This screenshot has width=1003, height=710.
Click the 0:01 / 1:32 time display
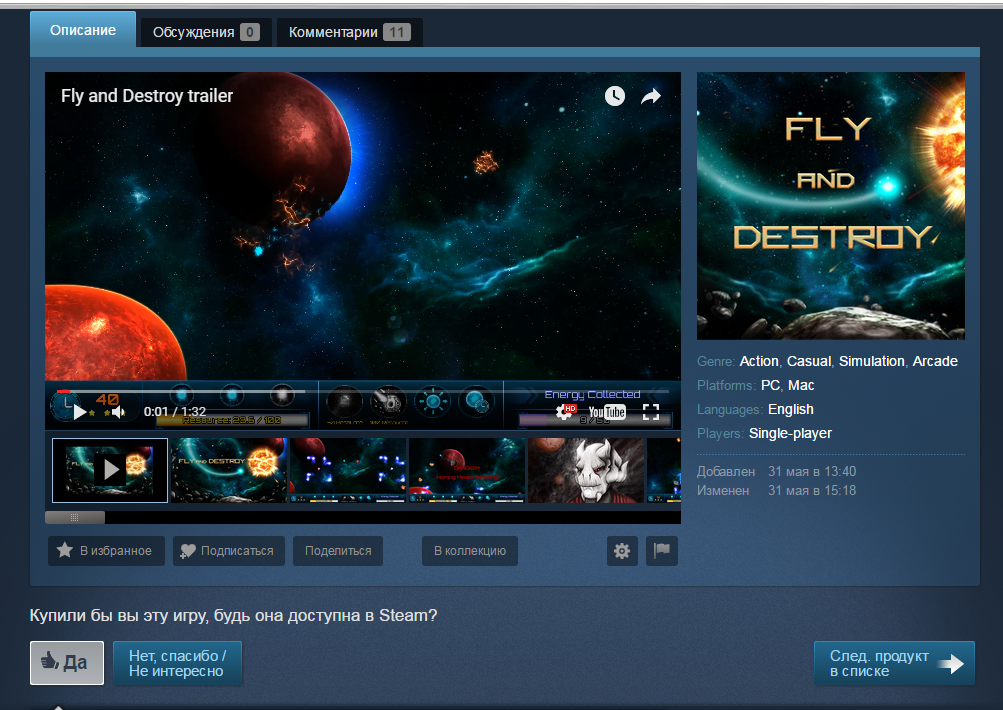point(175,412)
